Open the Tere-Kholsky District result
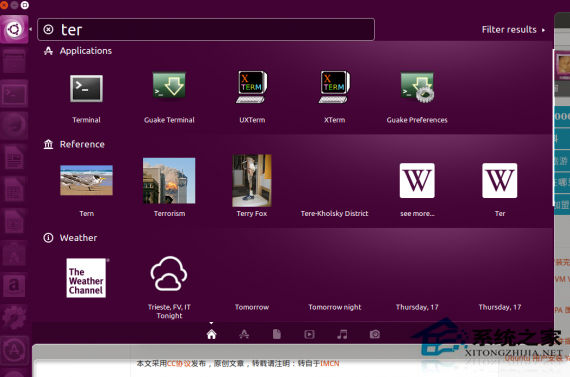The height and width of the screenshot is (377, 570). coord(334,213)
